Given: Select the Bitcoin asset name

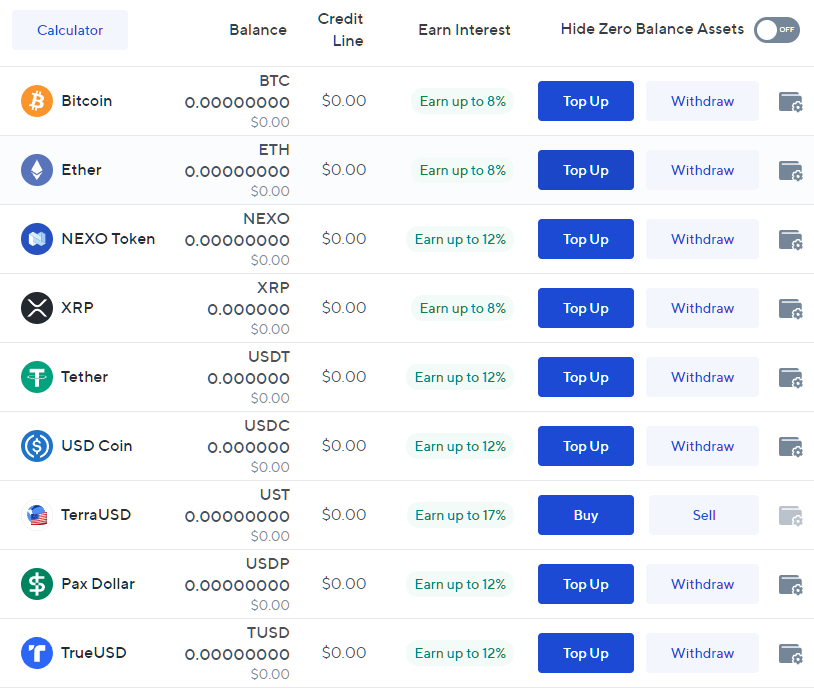Looking at the screenshot, I should click(x=87, y=101).
